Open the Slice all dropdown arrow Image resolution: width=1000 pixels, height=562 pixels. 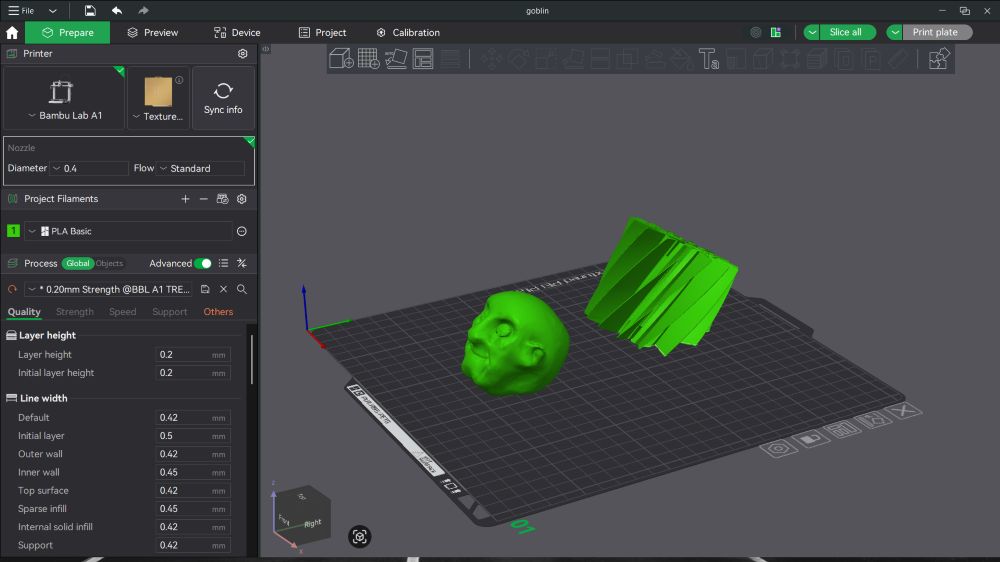pyautogui.click(x=812, y=33)
